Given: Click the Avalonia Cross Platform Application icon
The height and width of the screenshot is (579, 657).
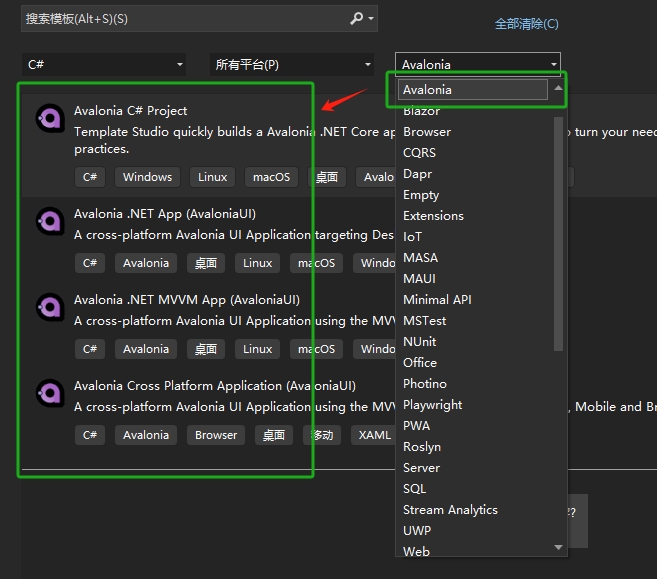Looking at the screenshot, I should pyautogui.click(x=50, y=393).
